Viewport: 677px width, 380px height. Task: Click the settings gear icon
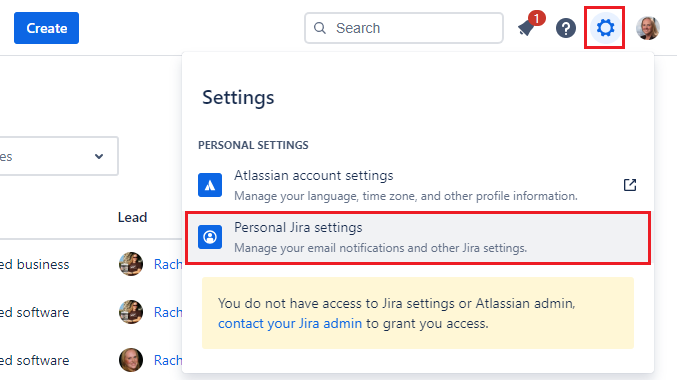pos(605,28)
